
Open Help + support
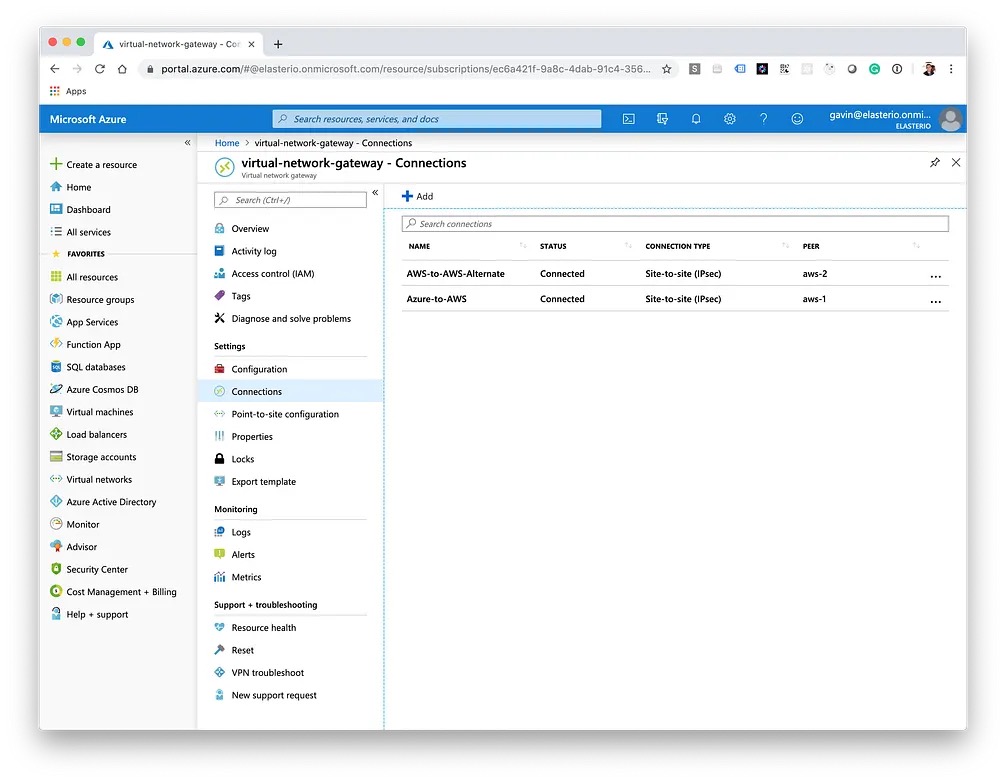tap(89, 613)
